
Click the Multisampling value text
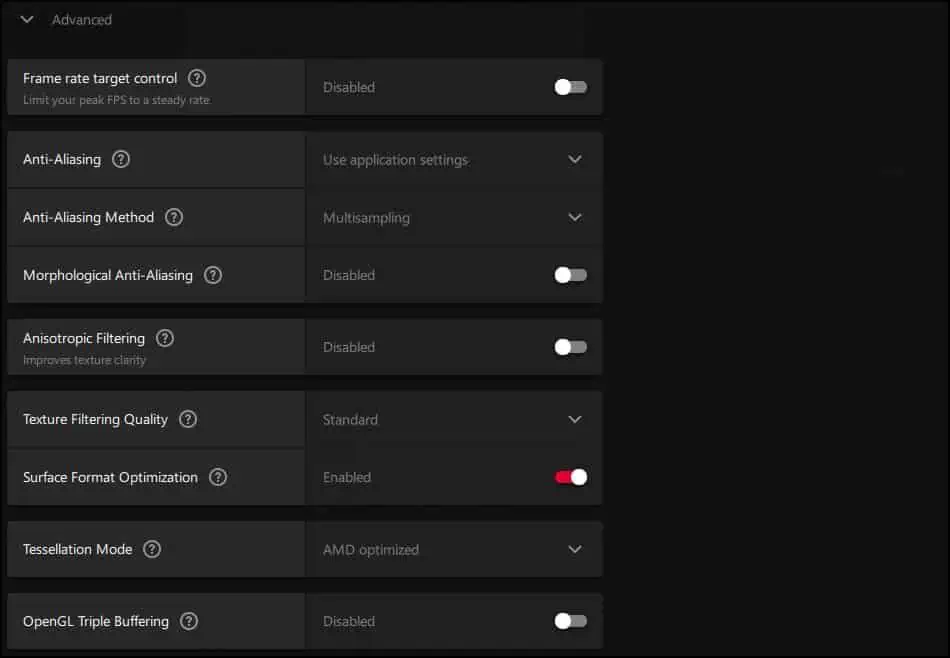368,217
